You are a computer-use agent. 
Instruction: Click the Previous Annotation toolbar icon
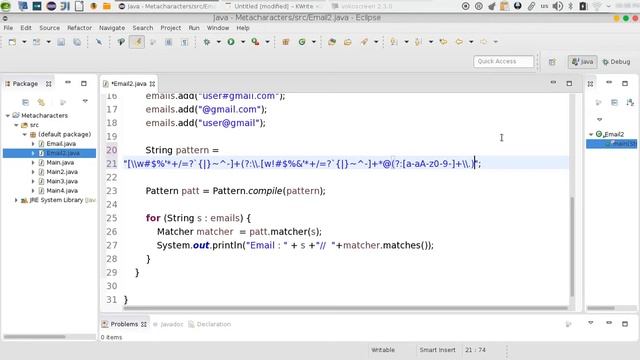[418, 42]
